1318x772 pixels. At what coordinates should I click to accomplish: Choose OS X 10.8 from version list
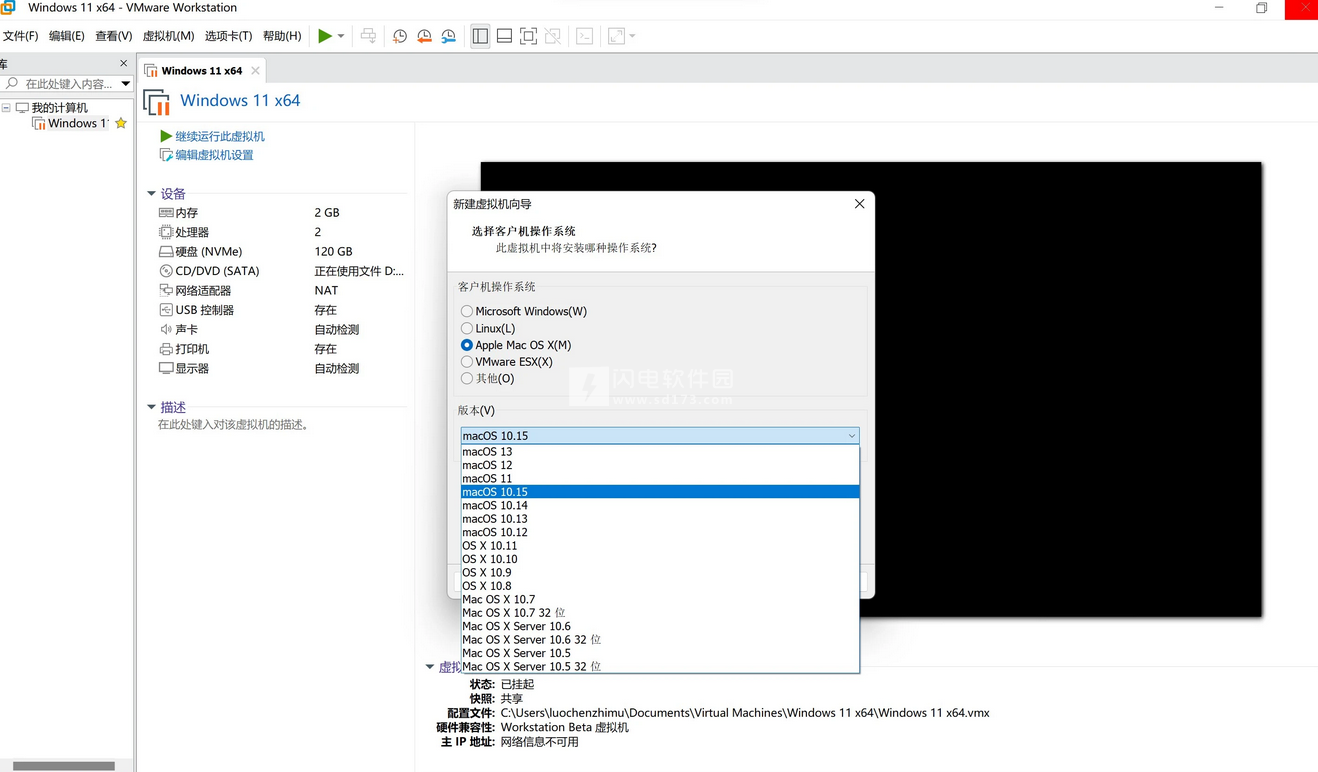click(x=660, y=586)
